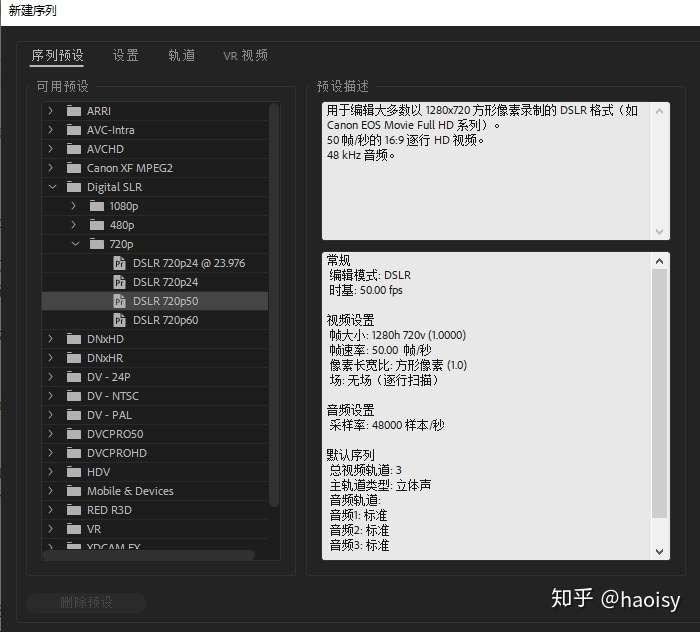Click the DV - 24P folder icon
Screen dimensions: 700x632
[x=74, y=377]
